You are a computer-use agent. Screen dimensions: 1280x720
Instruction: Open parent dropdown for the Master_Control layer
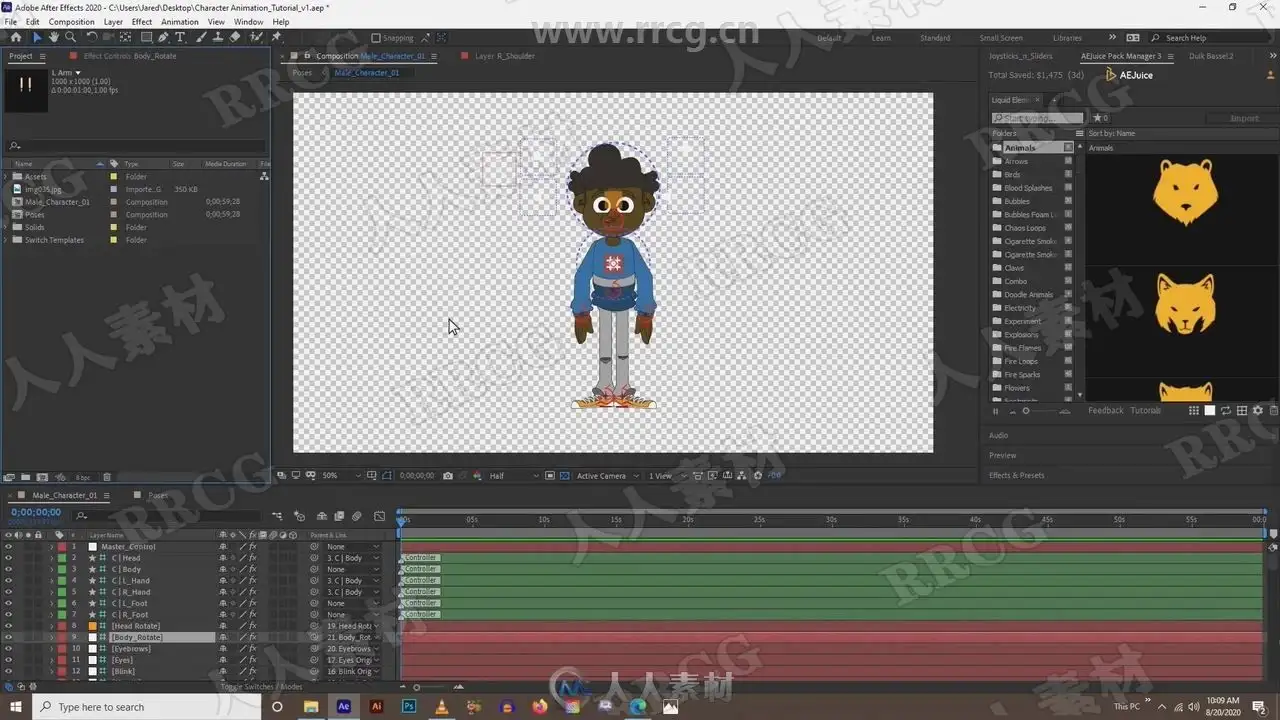click(x=352, y=547)
